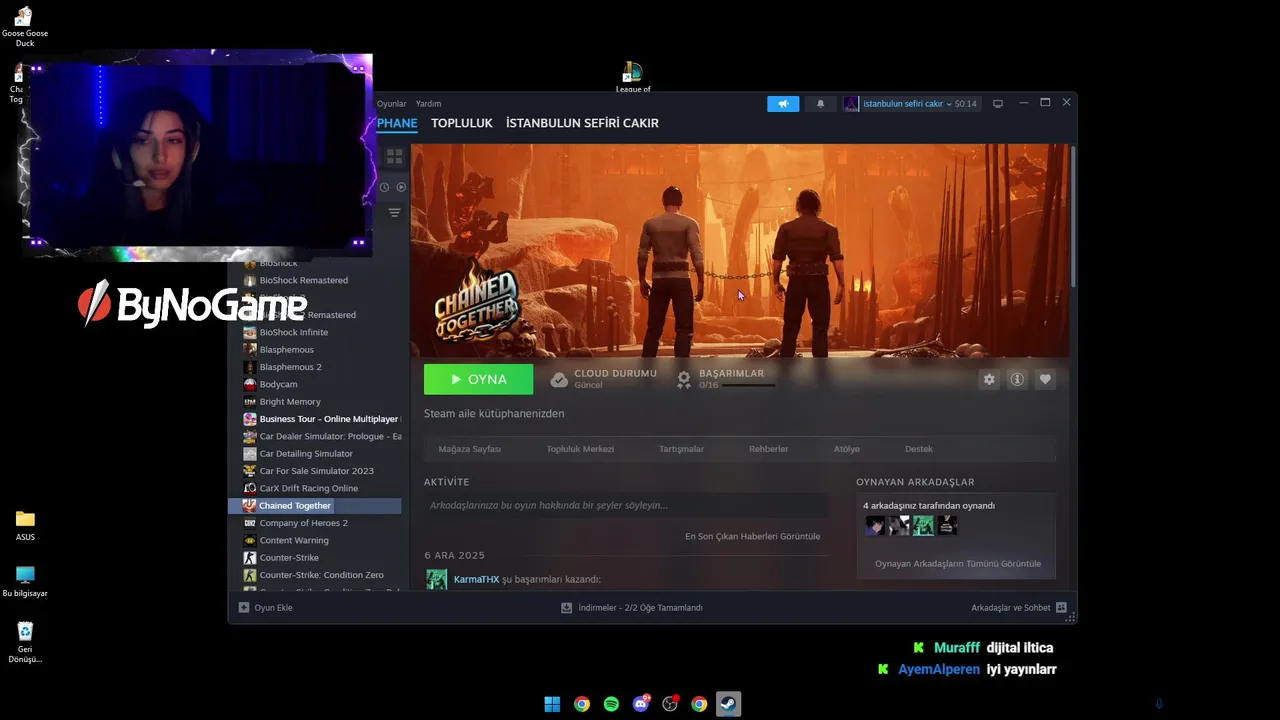Screen dimensions: 1280x720
Task: Go to the TOPLULUK tab
Action: (462, 123)
